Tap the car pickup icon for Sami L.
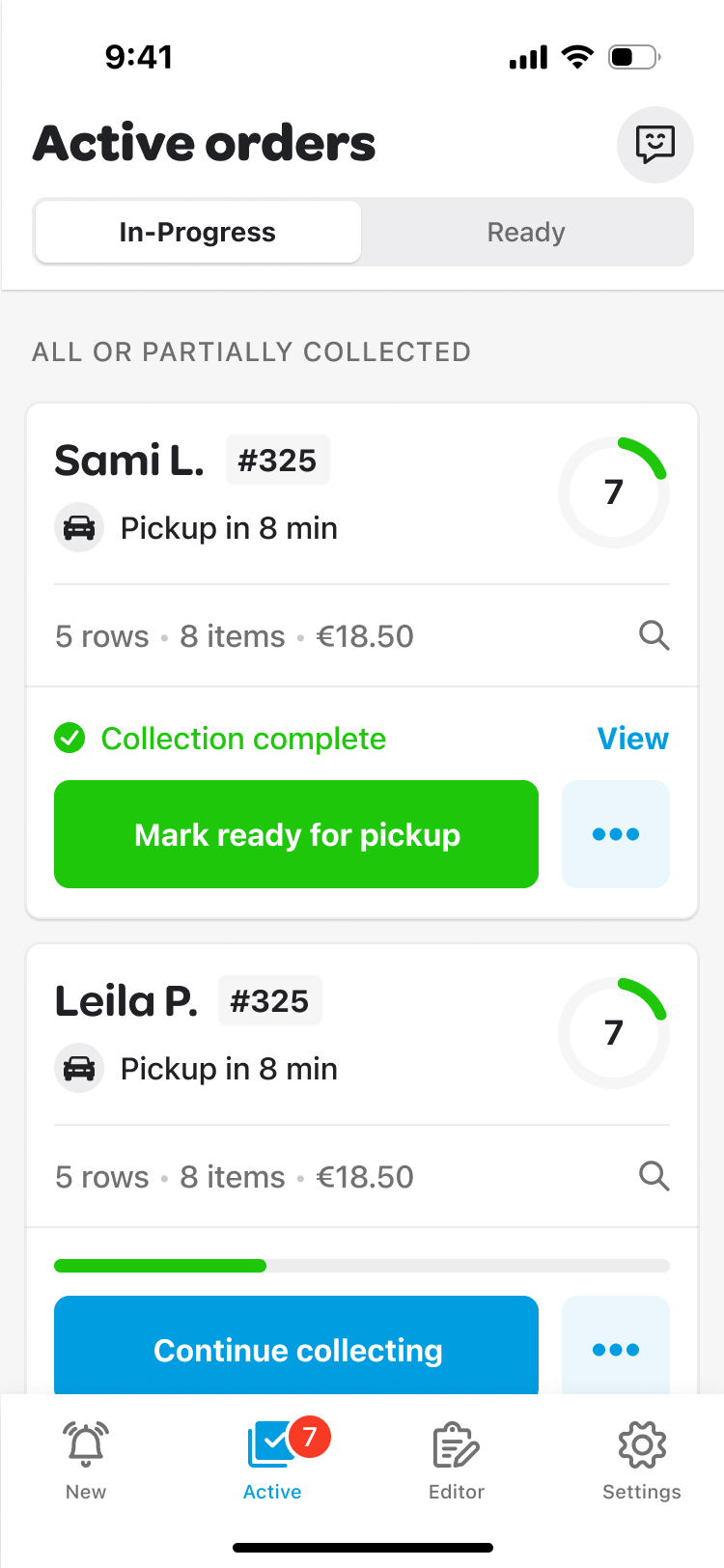 point(79,528)
